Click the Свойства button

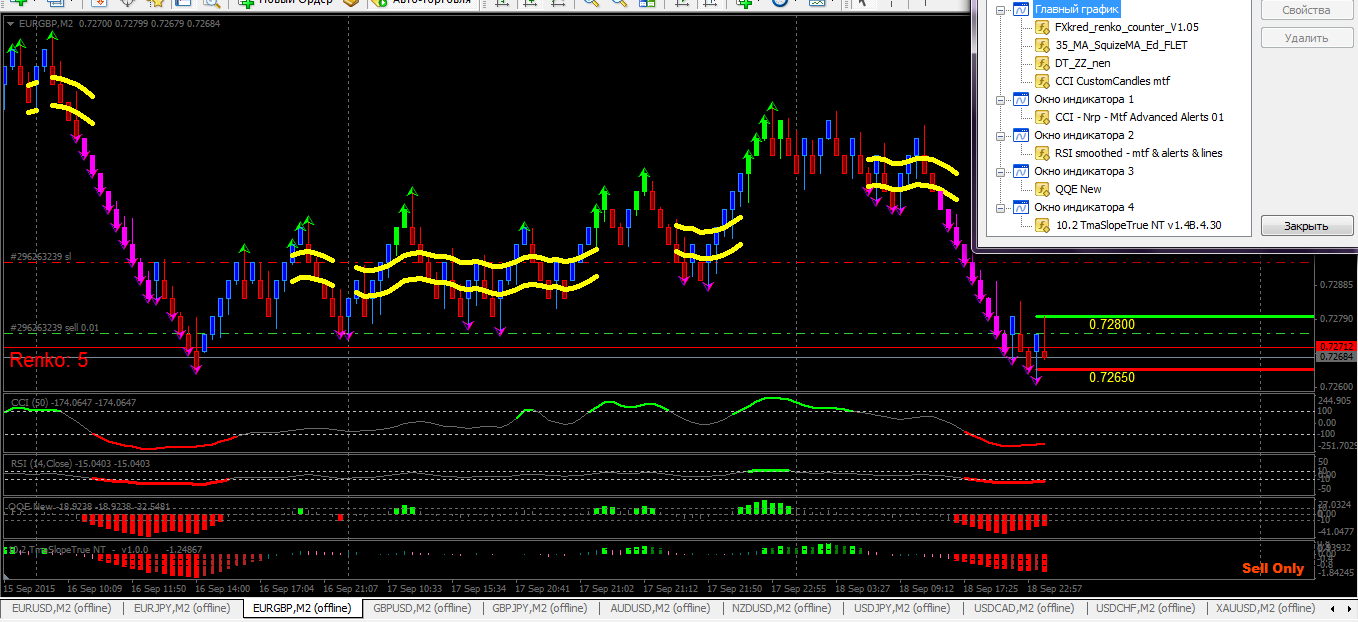click(x=1307, y=10)
